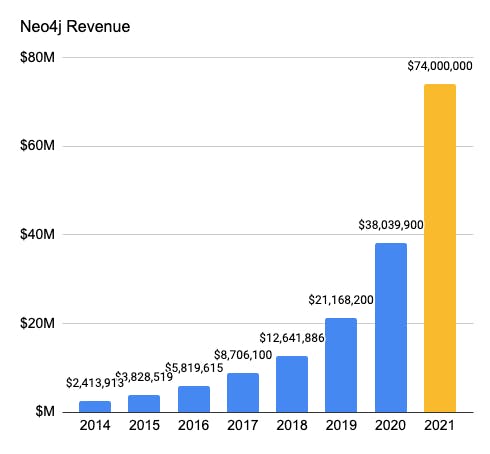Click the 2019 year label
The width and height of the screenshot is (490, 454).
[341, 425]
